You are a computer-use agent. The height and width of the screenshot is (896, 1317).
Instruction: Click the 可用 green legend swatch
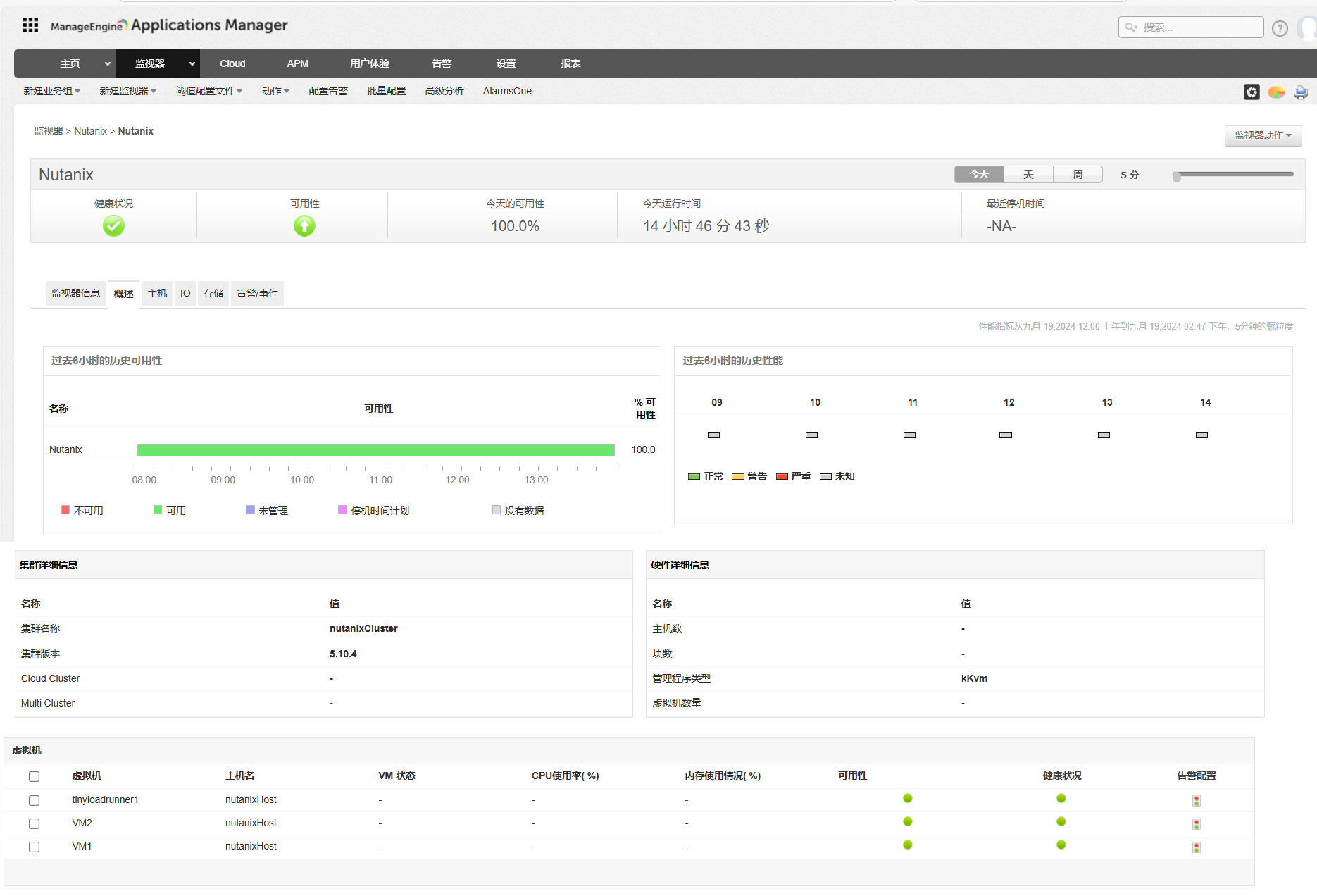pos(158,510)
